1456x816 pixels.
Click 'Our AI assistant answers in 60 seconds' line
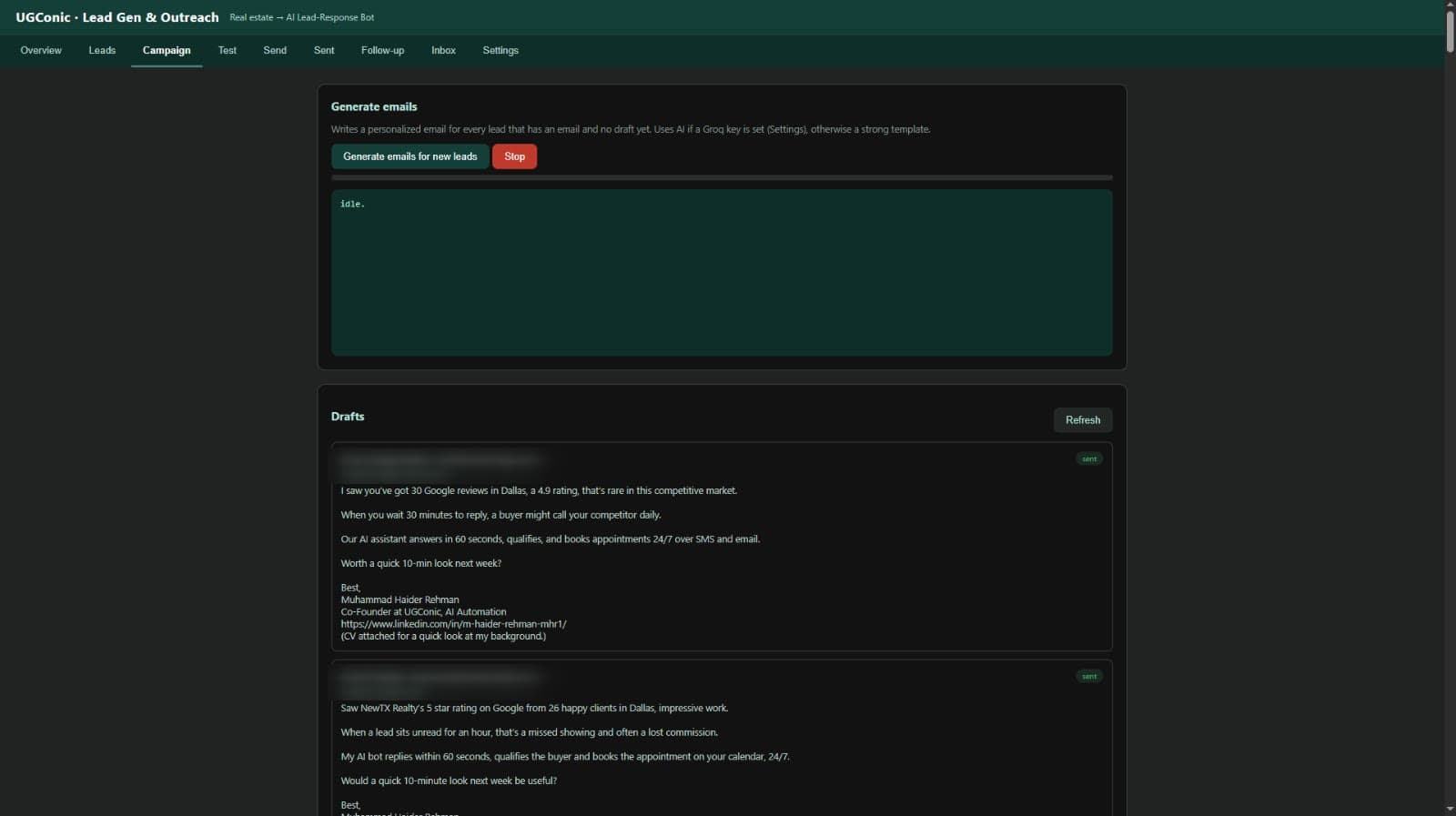pyautogui.click(x=551, y=539)
